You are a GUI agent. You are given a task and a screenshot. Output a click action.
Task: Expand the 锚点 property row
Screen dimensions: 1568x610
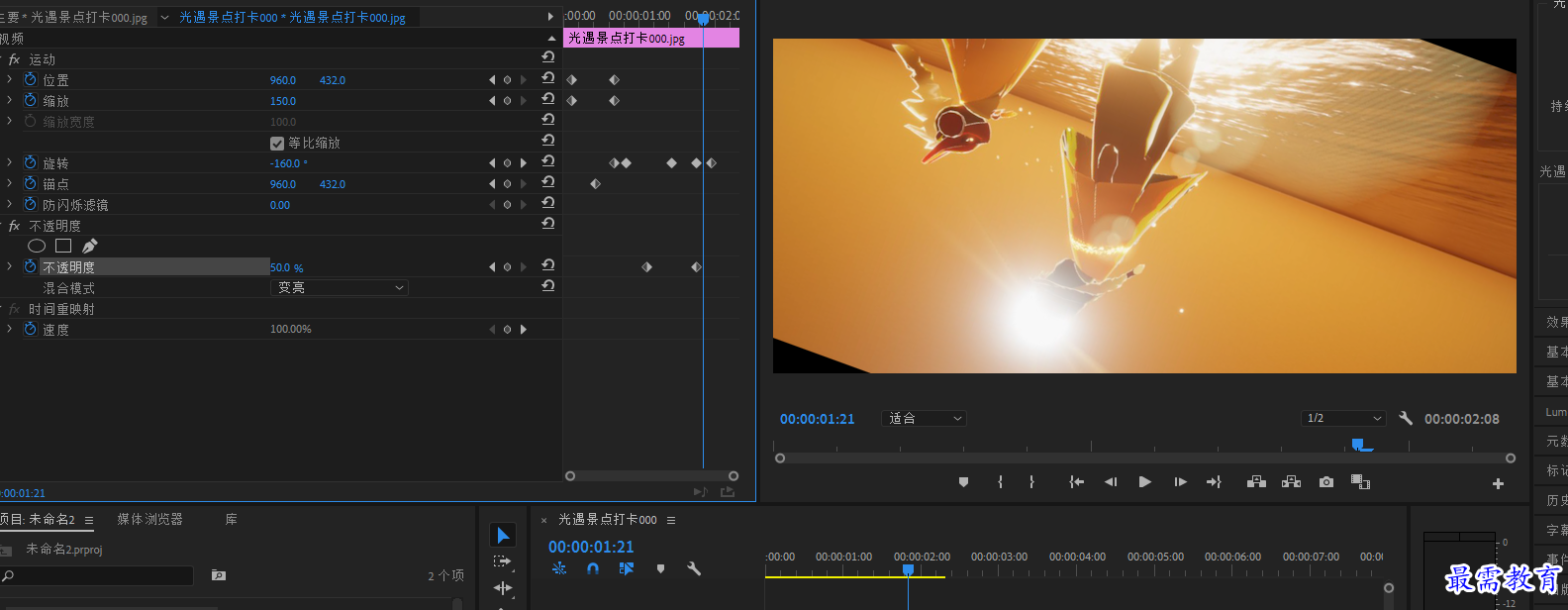[10, 183]
